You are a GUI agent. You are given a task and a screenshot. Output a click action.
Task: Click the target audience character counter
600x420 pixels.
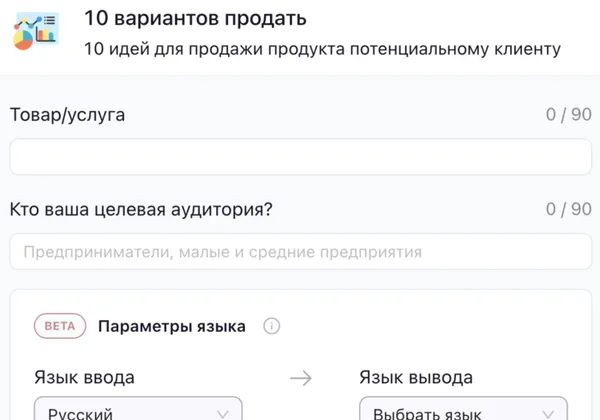pyautogui.click(x=568, y=209)
